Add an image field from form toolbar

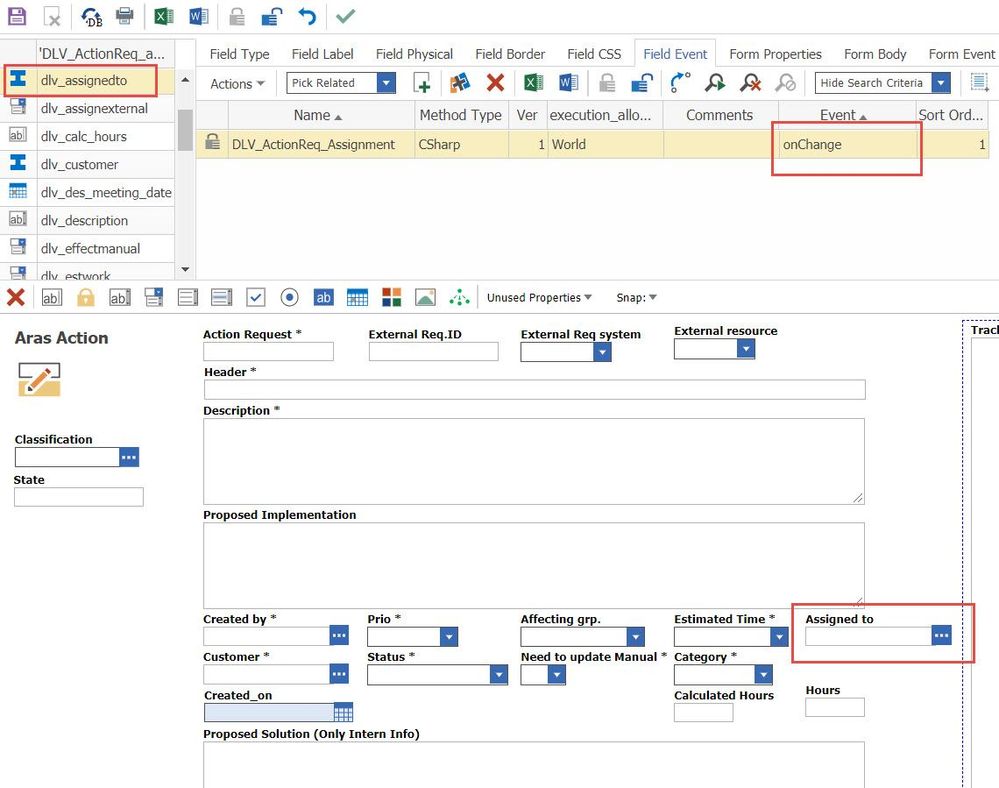point(425,297)
